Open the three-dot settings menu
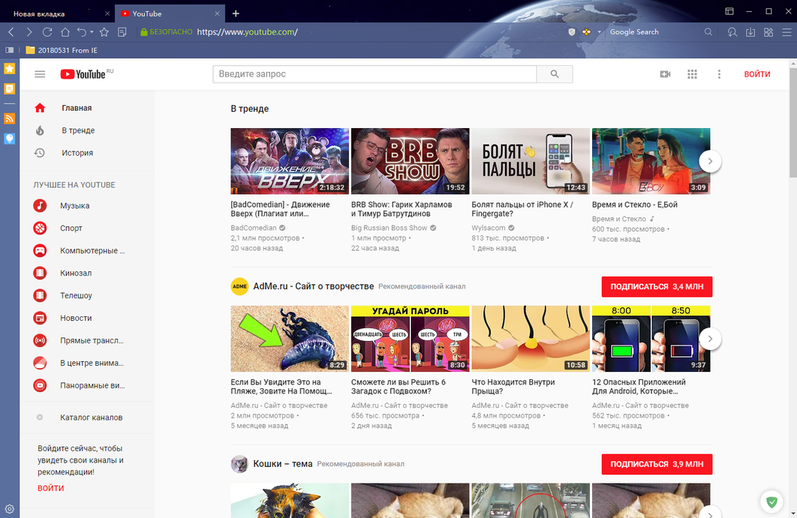Screen dimensions: 797x518 [x=719, y=74]
